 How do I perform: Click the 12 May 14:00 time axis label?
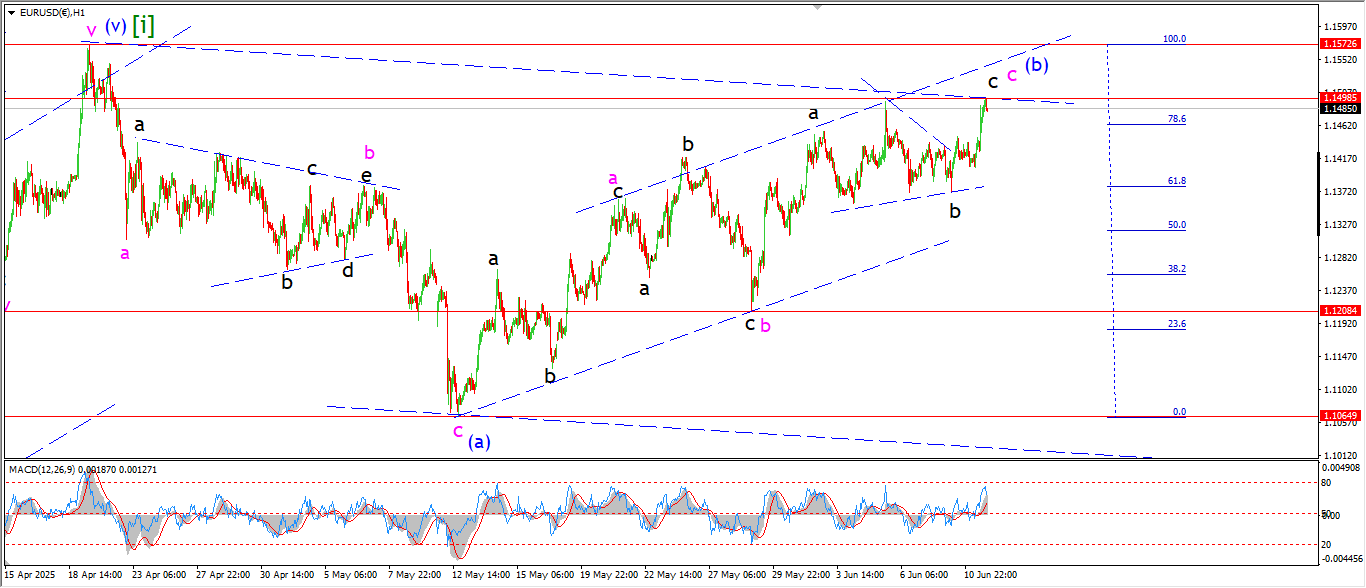pyautogui.click(x=480, y=575)
